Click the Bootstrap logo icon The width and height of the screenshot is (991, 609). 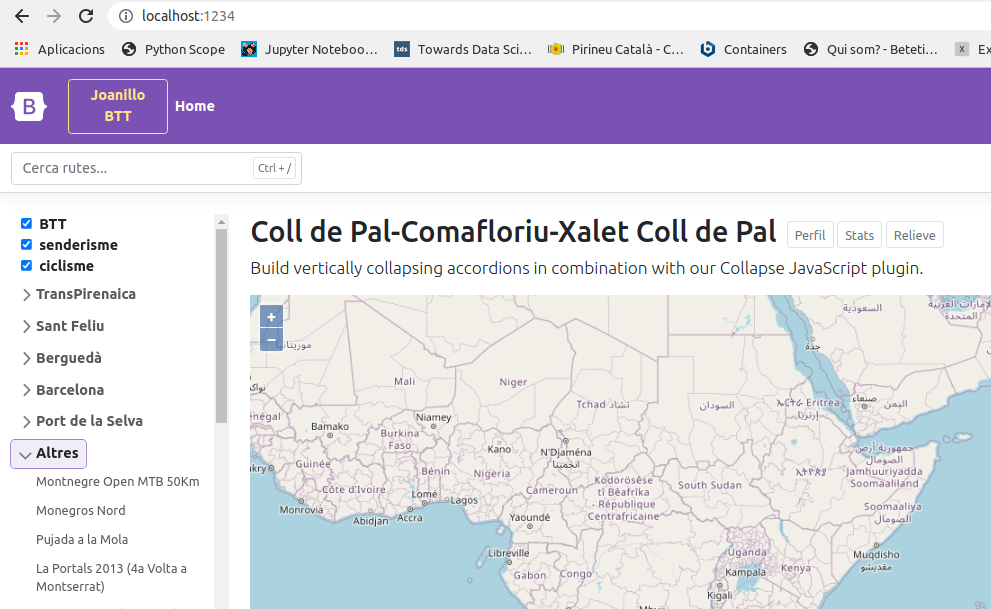29,106
